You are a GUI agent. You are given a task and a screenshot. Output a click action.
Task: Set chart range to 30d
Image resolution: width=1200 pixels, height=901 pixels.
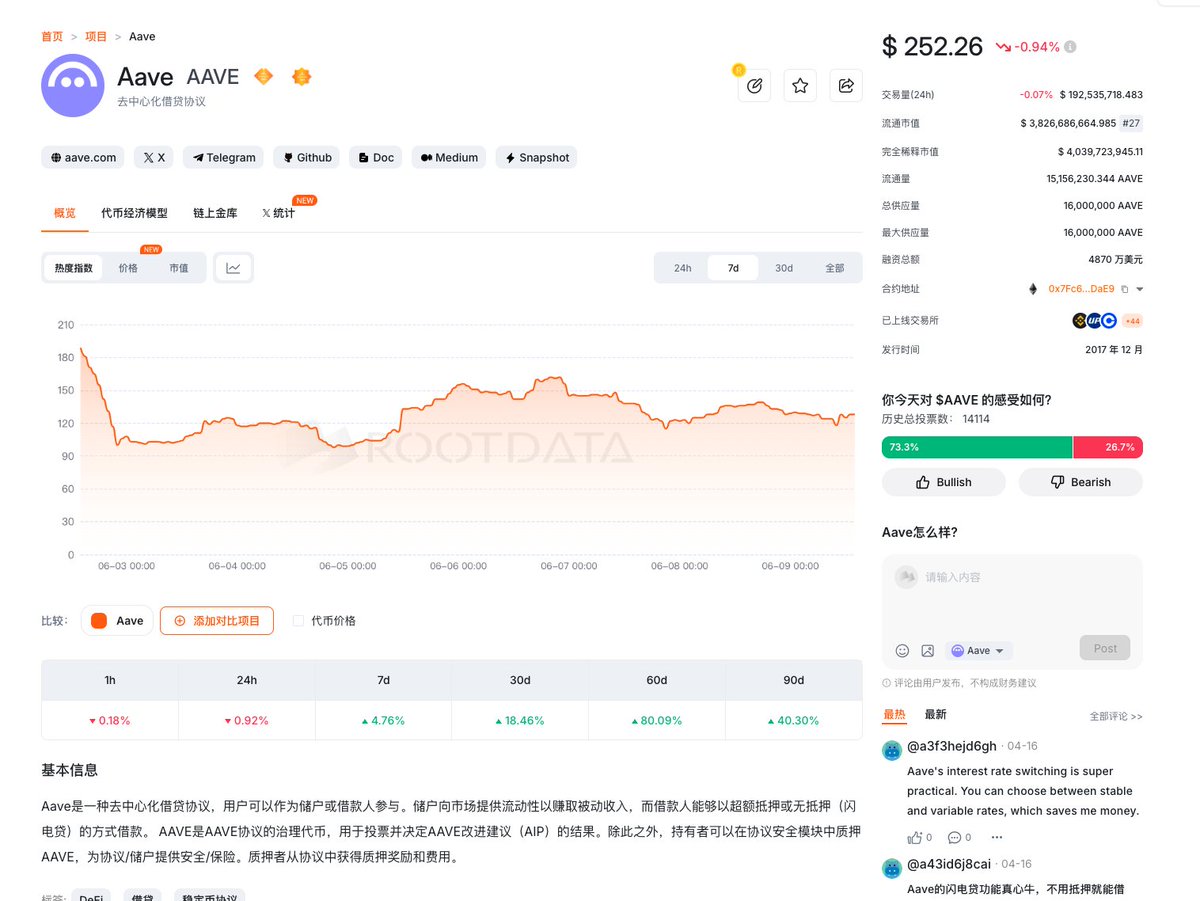784,268
